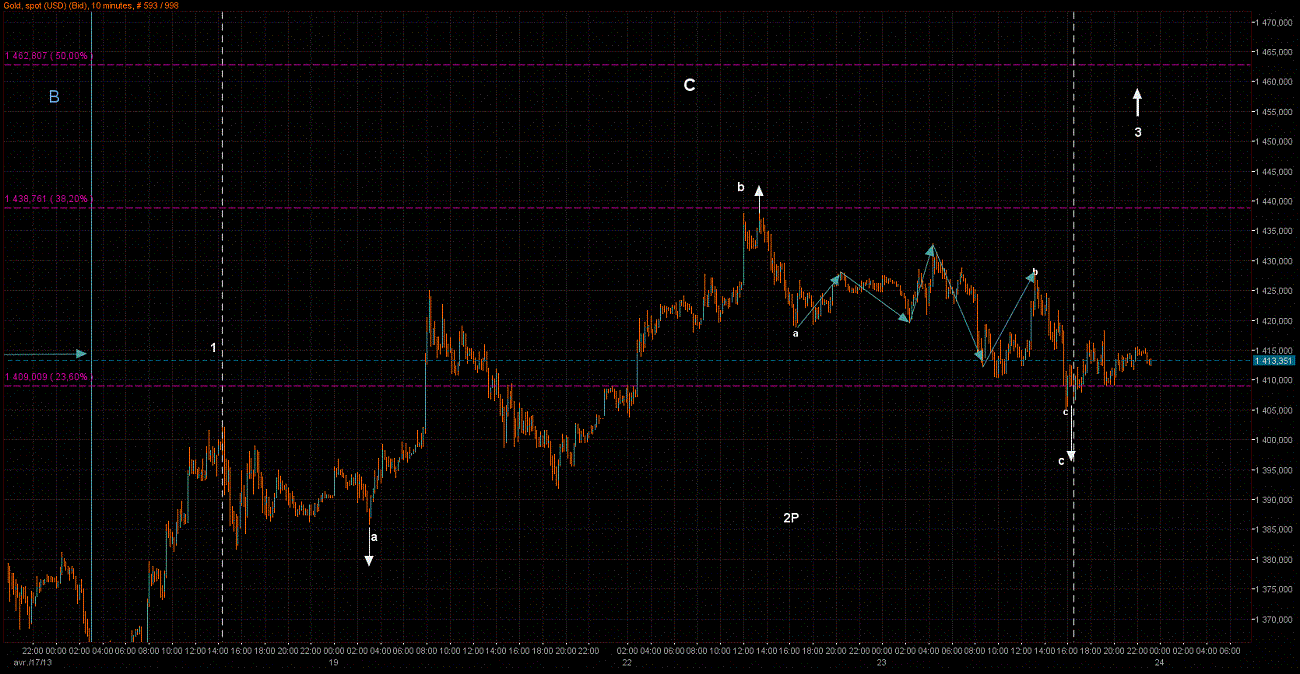
Task: Click the 1 409,009 (23,60%) Fibonacci label
Action: pyautogui.click(x=48, y=377)
